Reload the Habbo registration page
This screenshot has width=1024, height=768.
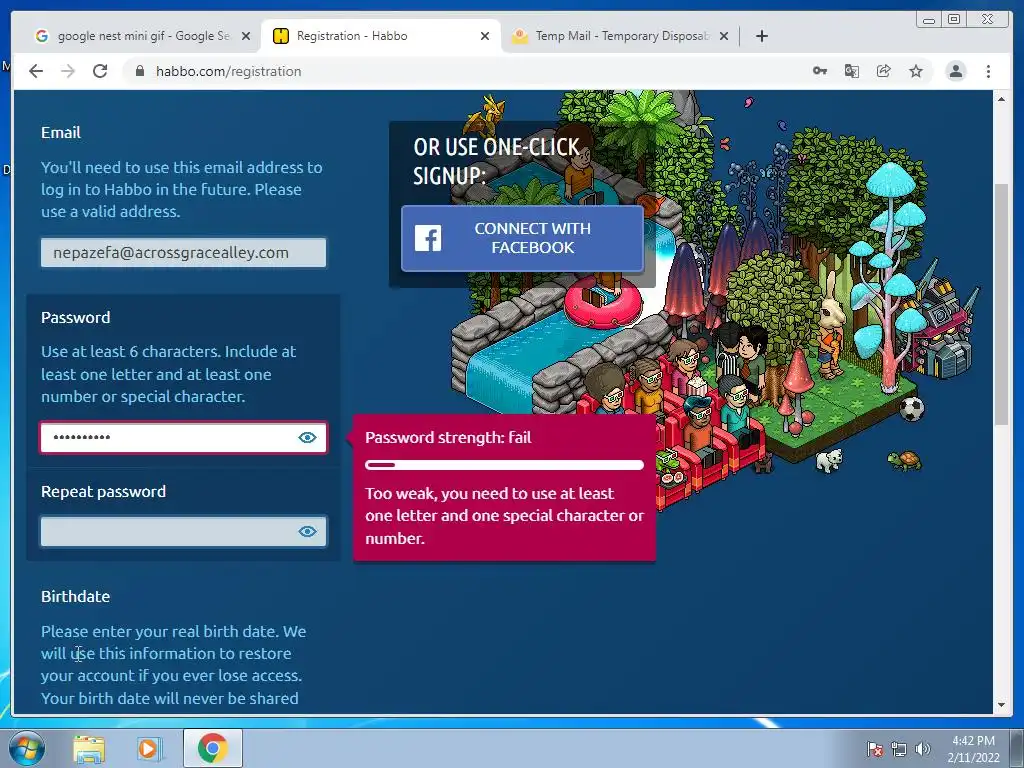tap(100, 71)
